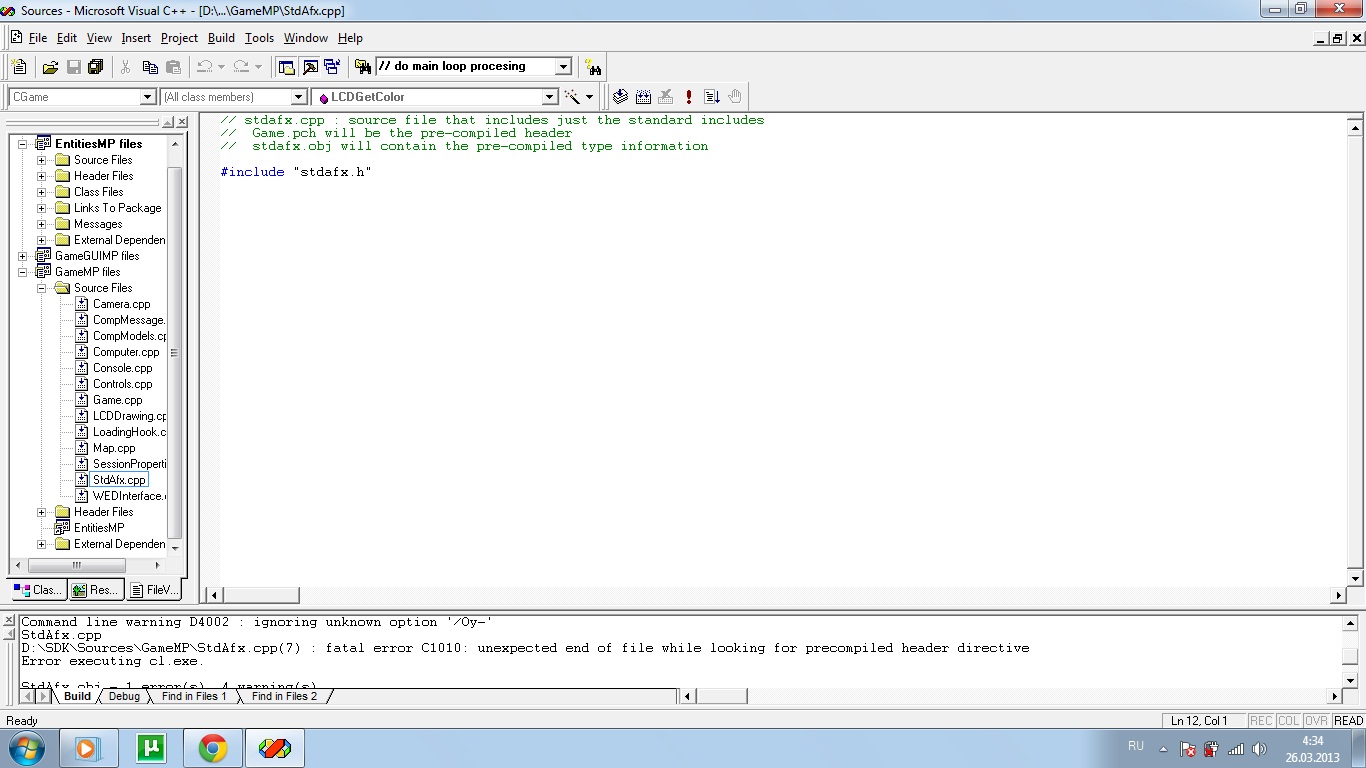The image size is (1366, 768).
Task: Select Map.cpp in file tree
Action: coord(114,448)
